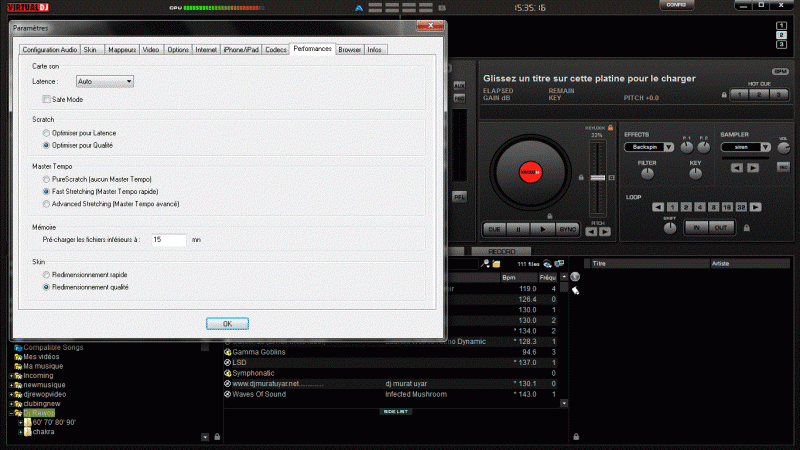Nudge pitch down with left arrow
The width and height of the screenshot is (800, 450).
pyautogui.click(x=591, y=232)
